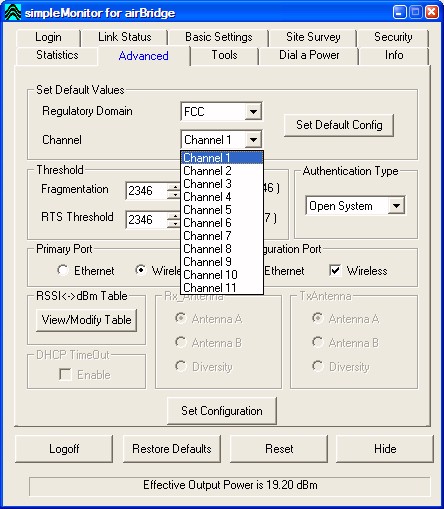Click the Restore Defaults button
This screenshot has width=444, height=509.
point(172,449)
